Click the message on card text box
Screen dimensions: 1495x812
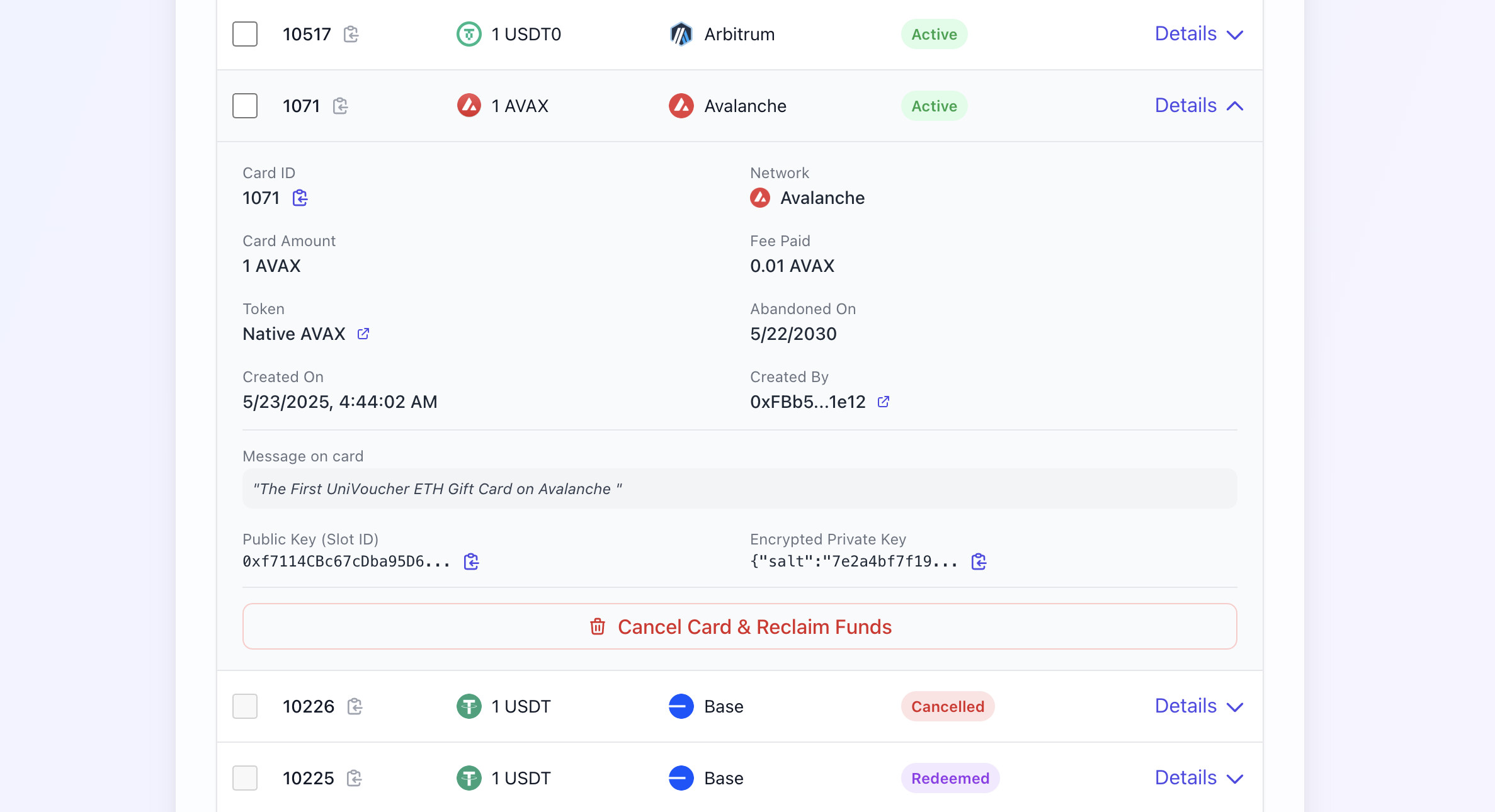pyautogui.click(x=740, y=488)
